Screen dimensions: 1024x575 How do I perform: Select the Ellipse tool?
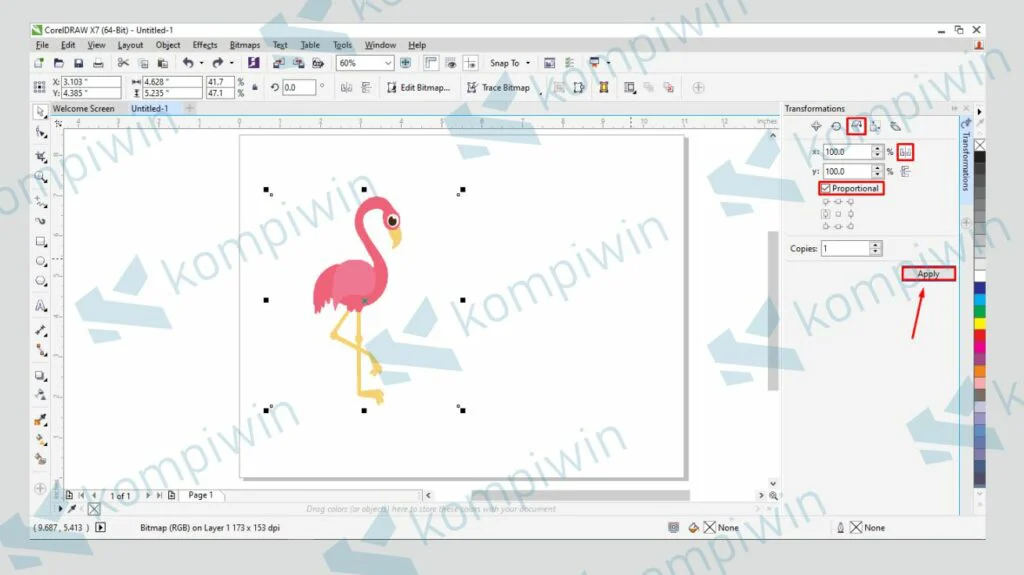(41, 262)
